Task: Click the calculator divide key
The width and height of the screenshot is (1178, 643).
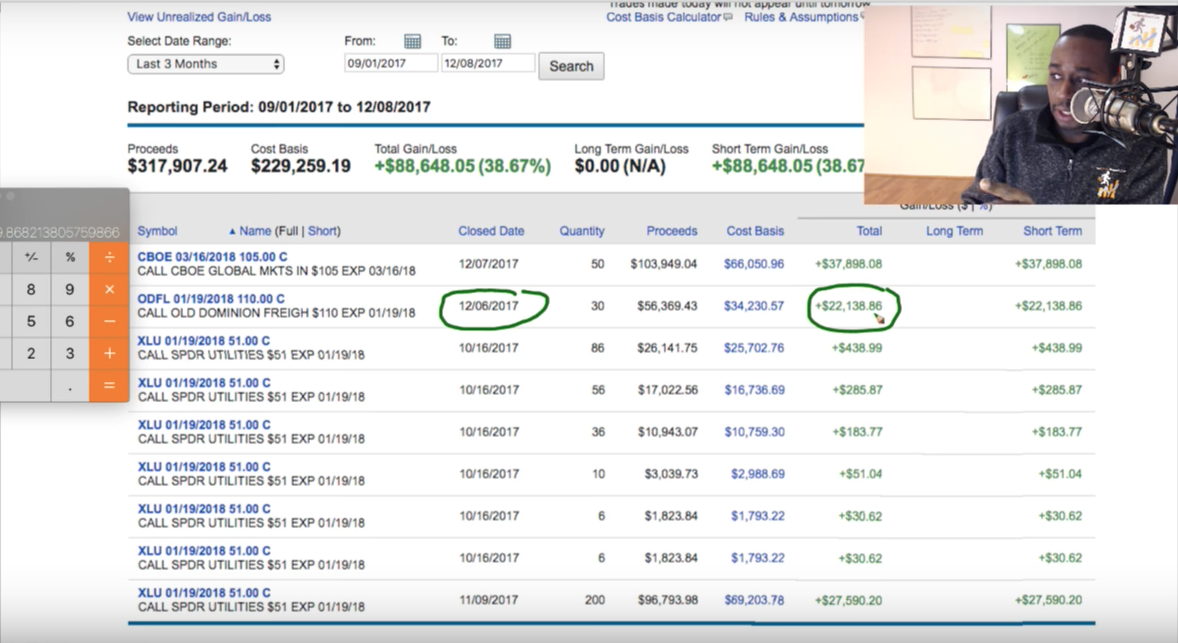Action: (109, 257)
